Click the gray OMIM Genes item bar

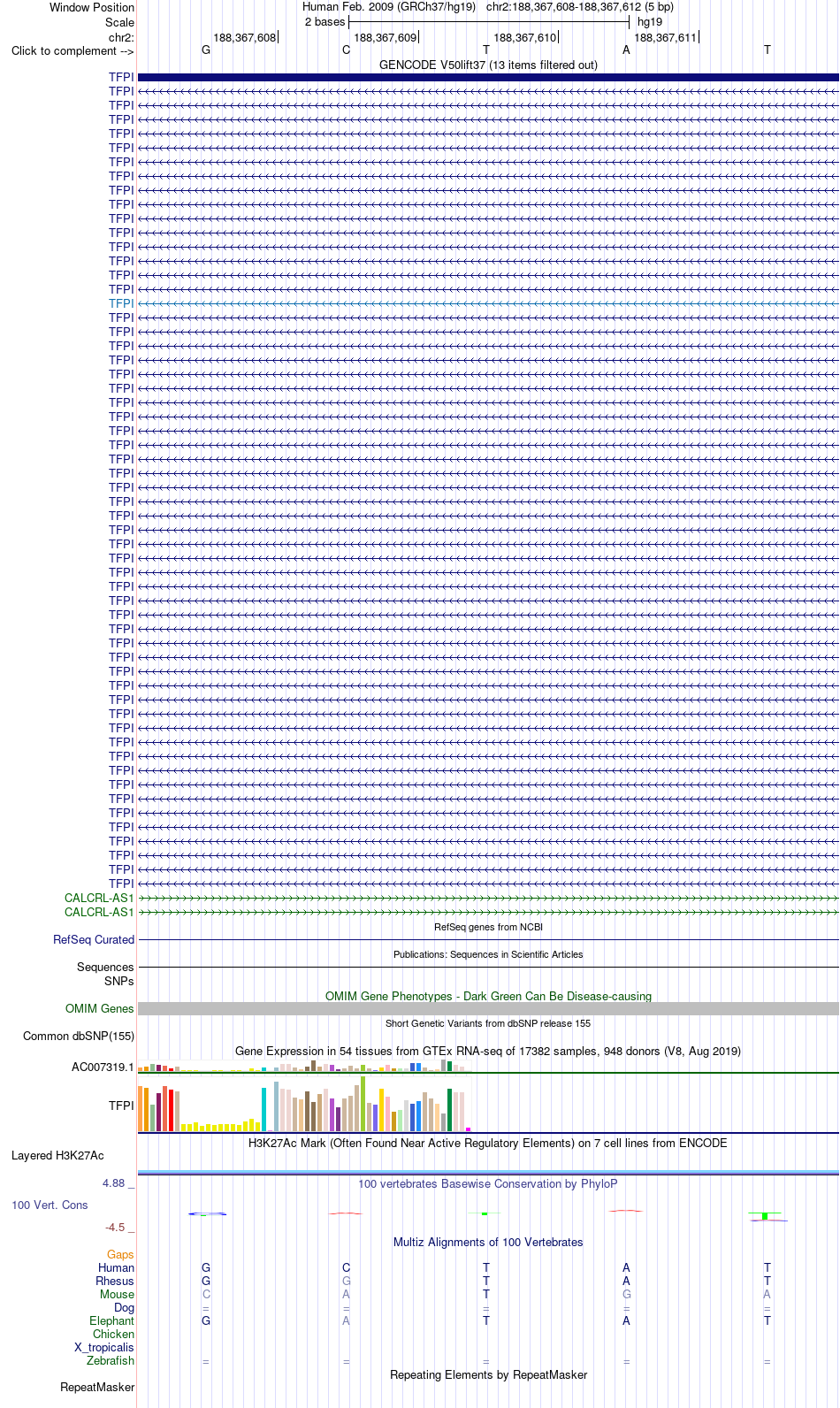(x=488, y=1008)
